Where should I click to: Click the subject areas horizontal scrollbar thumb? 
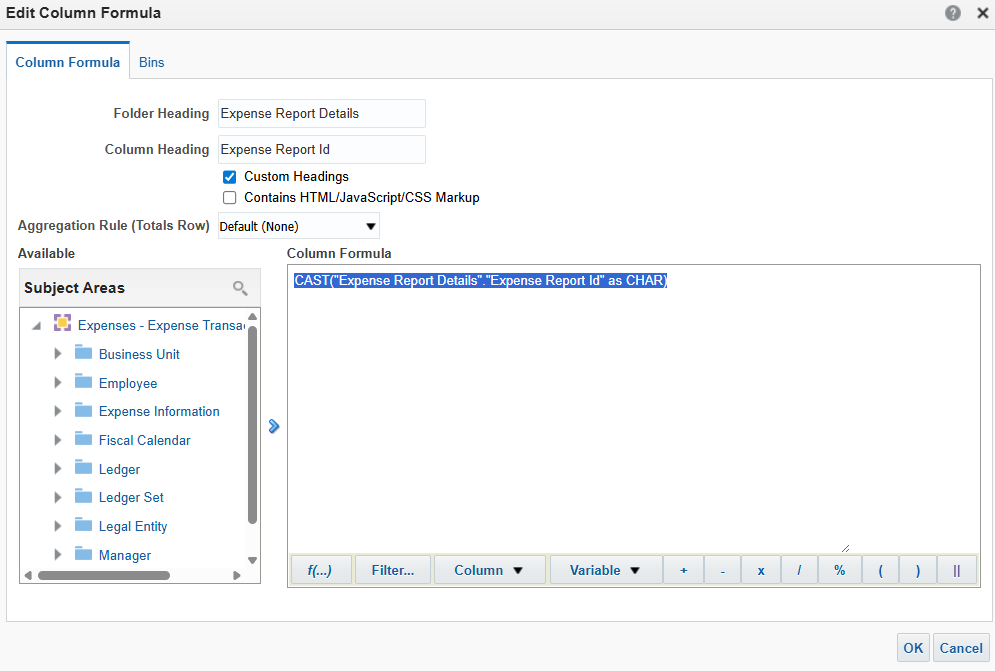(104, 576)
